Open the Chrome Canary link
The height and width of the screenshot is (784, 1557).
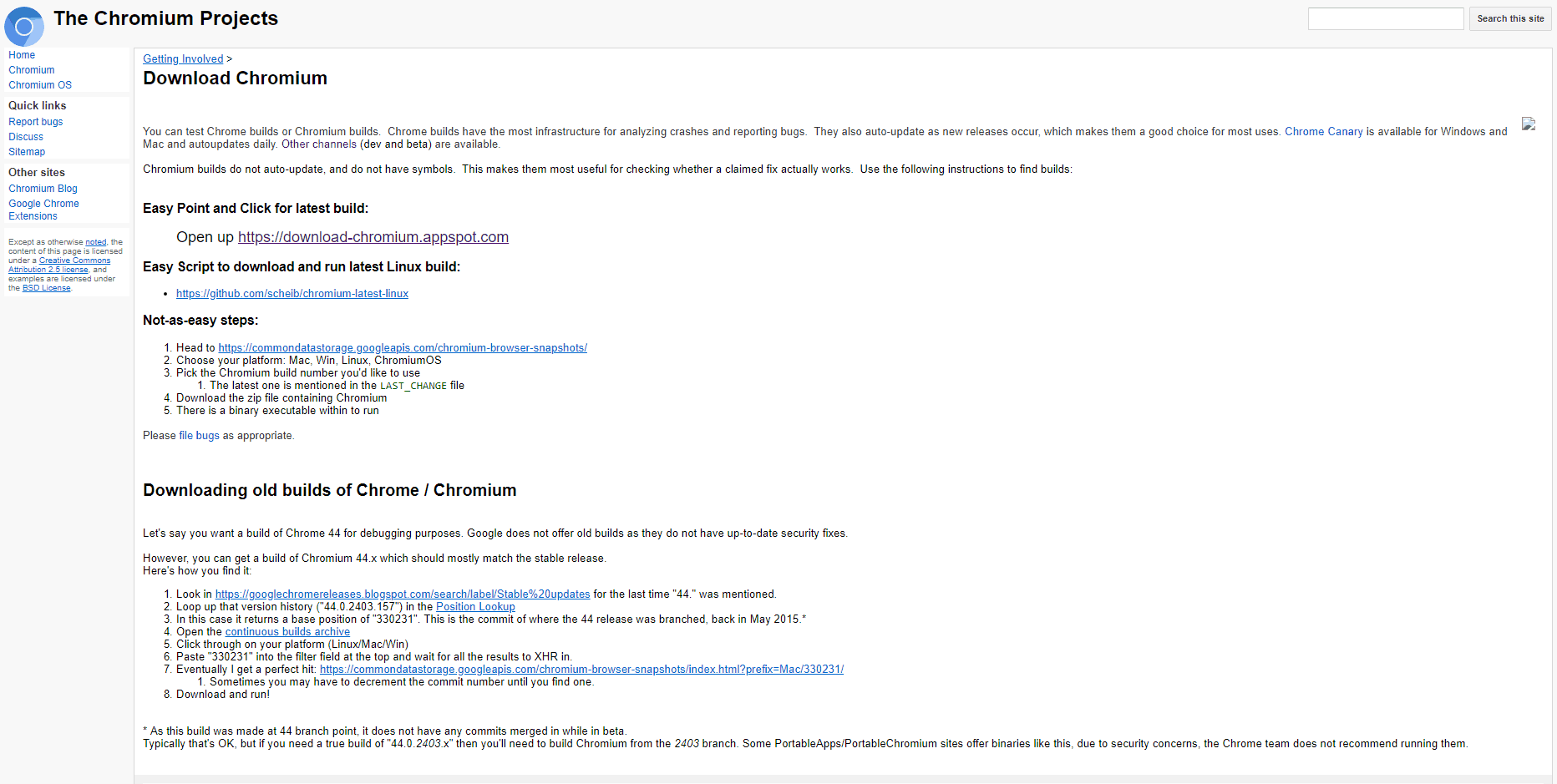coord(1323,131)
